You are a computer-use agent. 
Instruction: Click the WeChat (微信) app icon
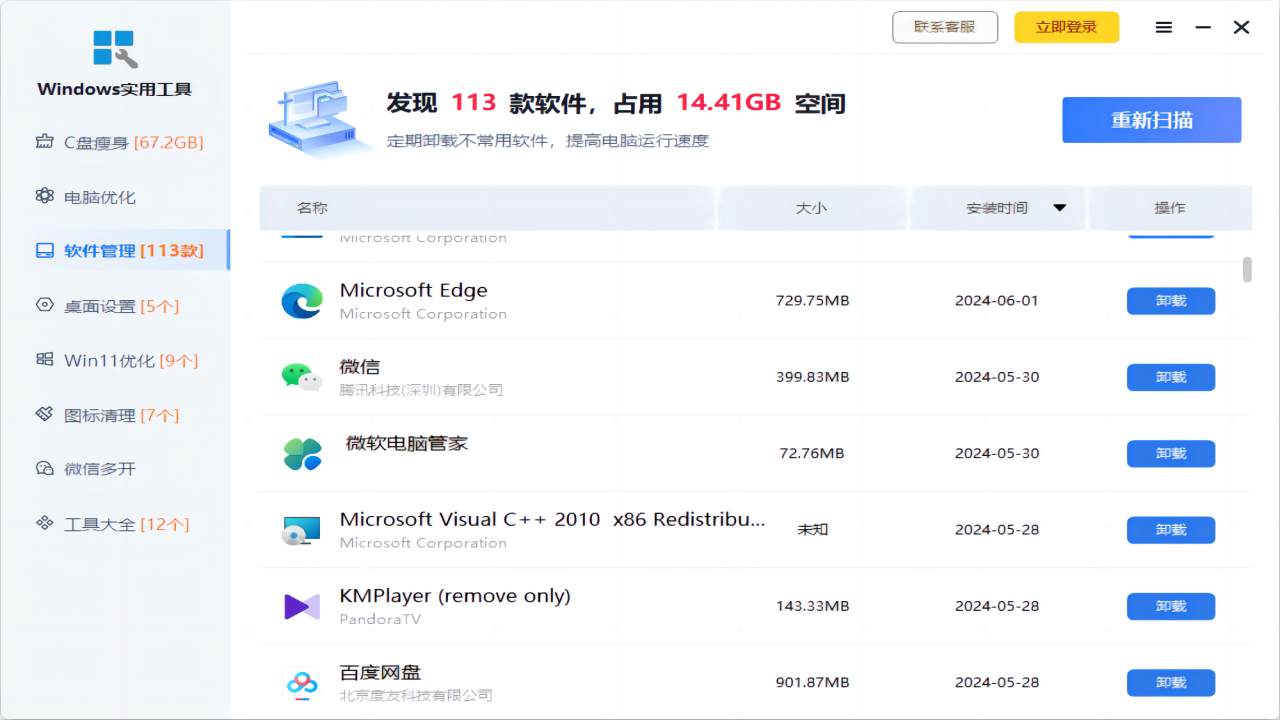(x=301, y=377)
